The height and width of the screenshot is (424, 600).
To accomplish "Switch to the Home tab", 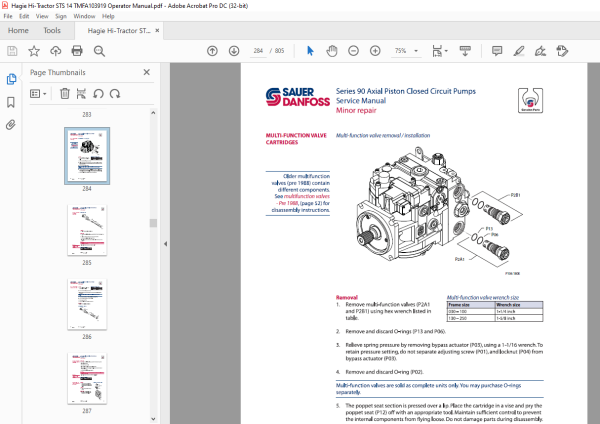I will [x=18, y=31].
